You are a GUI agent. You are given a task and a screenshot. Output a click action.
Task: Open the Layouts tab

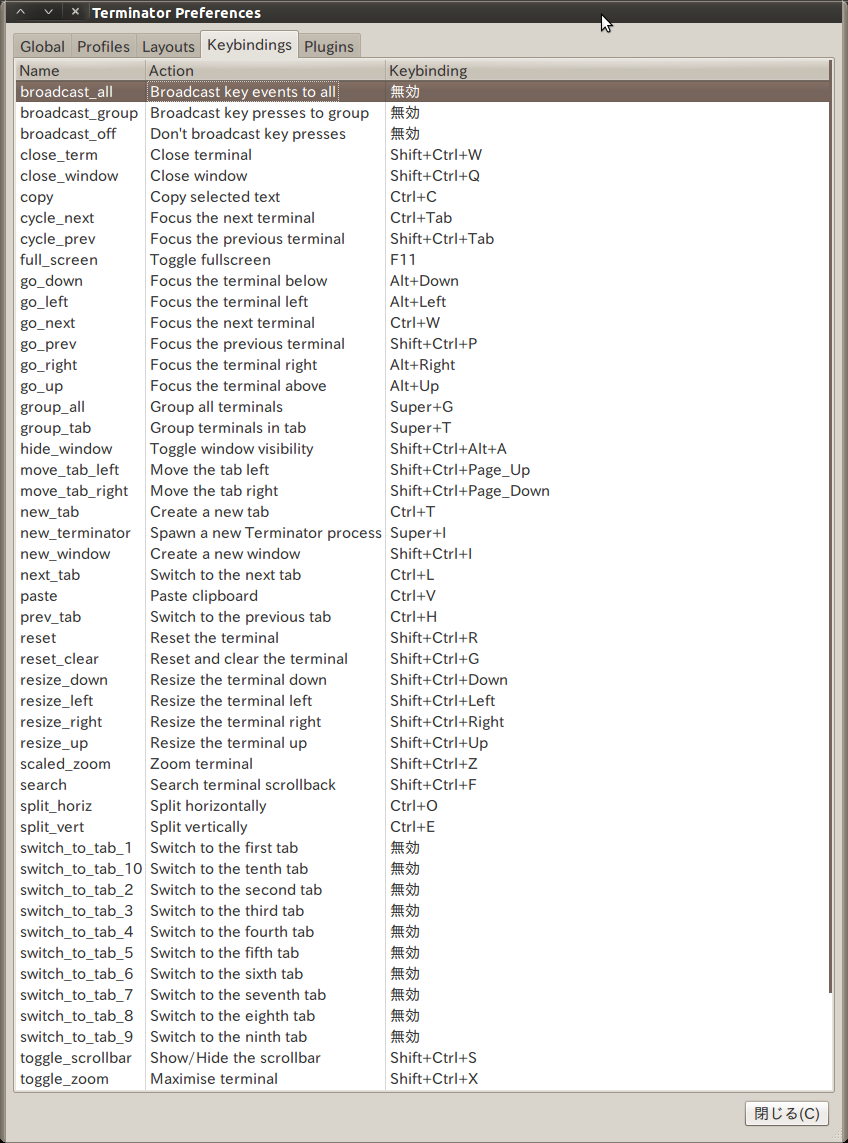168,46
